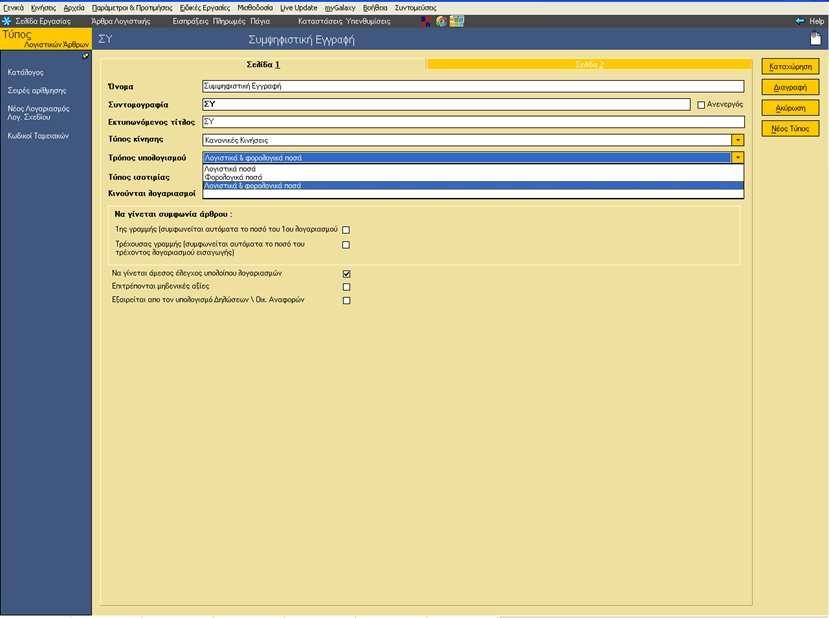Click the Όνομα input field
829x618 pixels.
(x=473, y=86)
